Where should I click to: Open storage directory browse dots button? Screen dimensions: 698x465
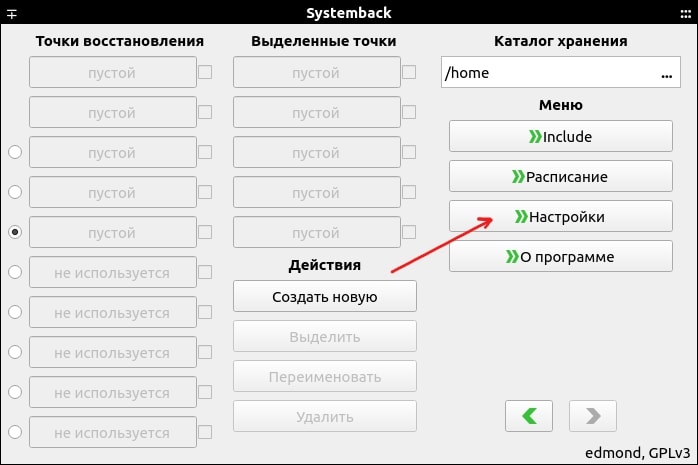pyautogui.click(x=666, y=75)
